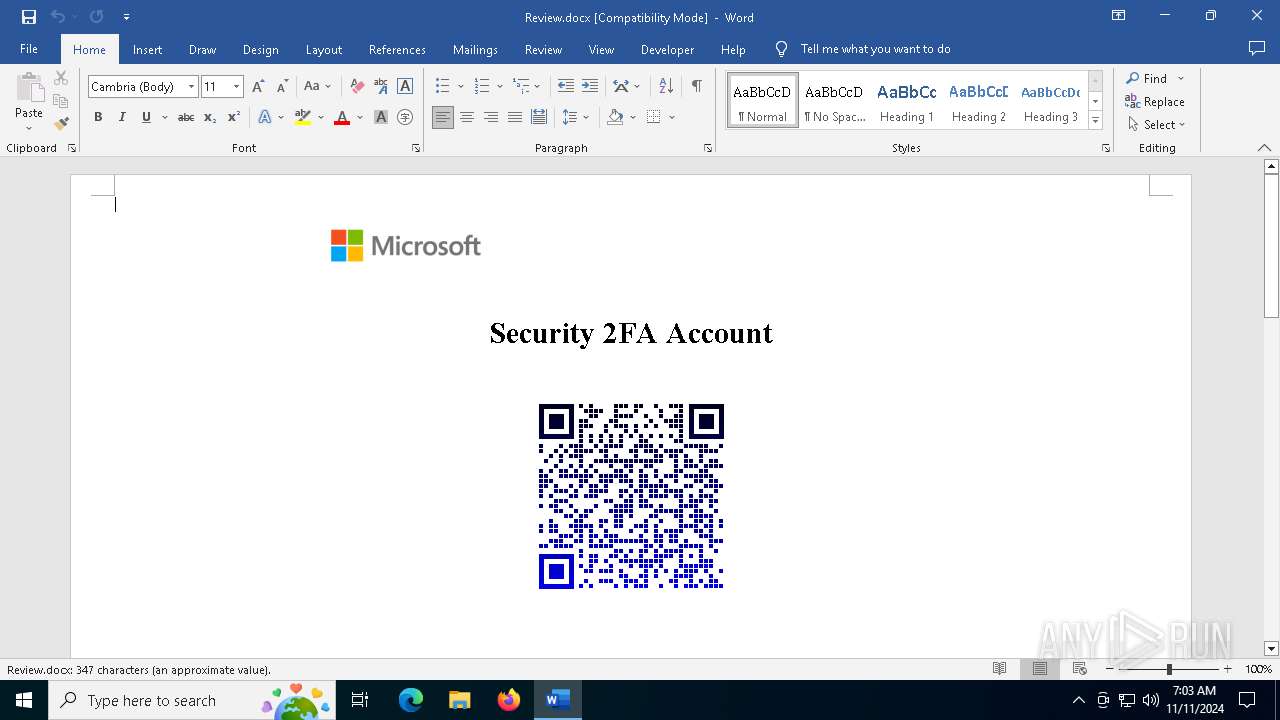Click the Windows search box in taskbar
The image size is (1280, 720).
click(191, 700)
